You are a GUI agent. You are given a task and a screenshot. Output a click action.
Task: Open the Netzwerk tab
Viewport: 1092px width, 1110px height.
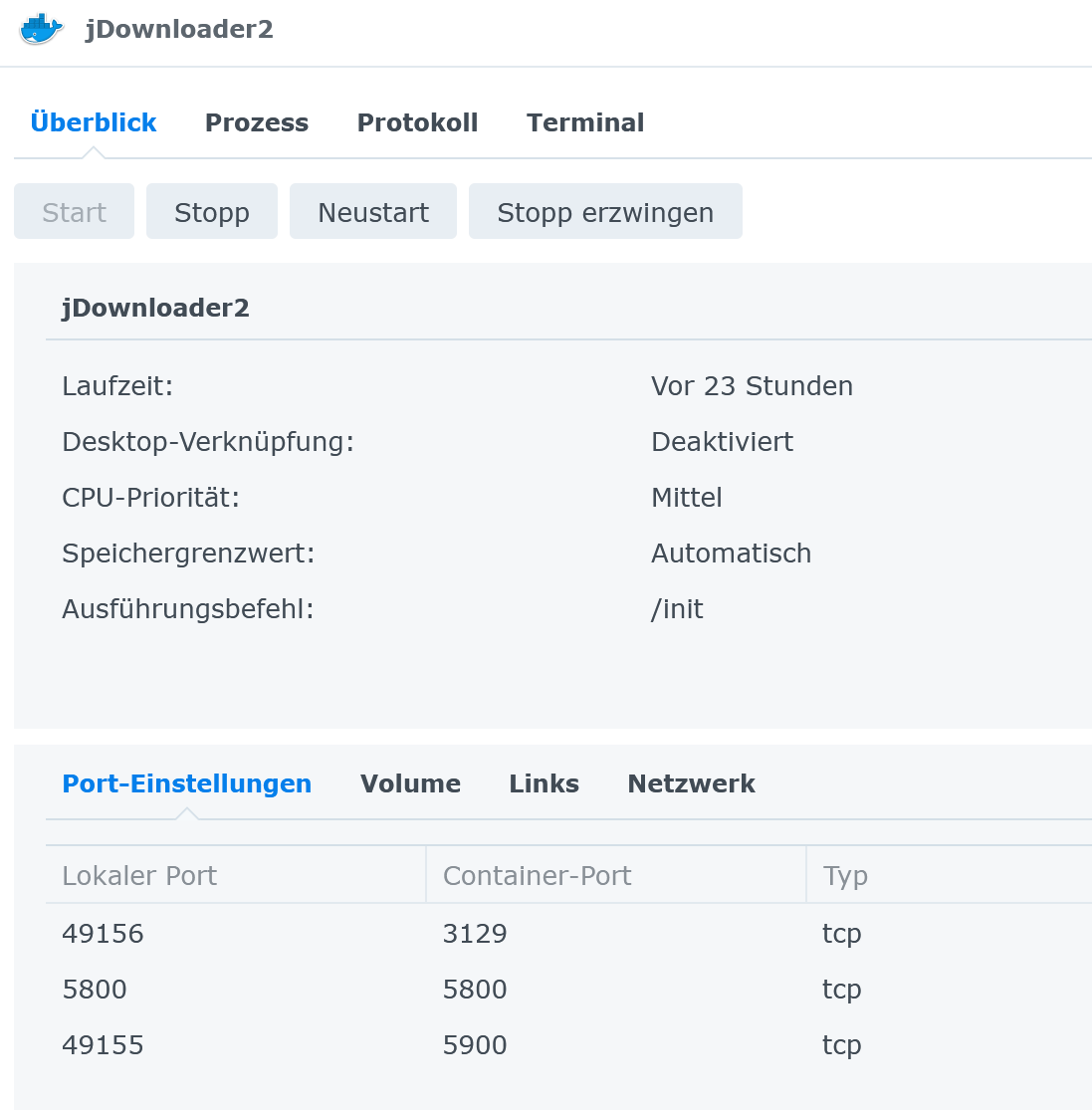click(691, 783)
